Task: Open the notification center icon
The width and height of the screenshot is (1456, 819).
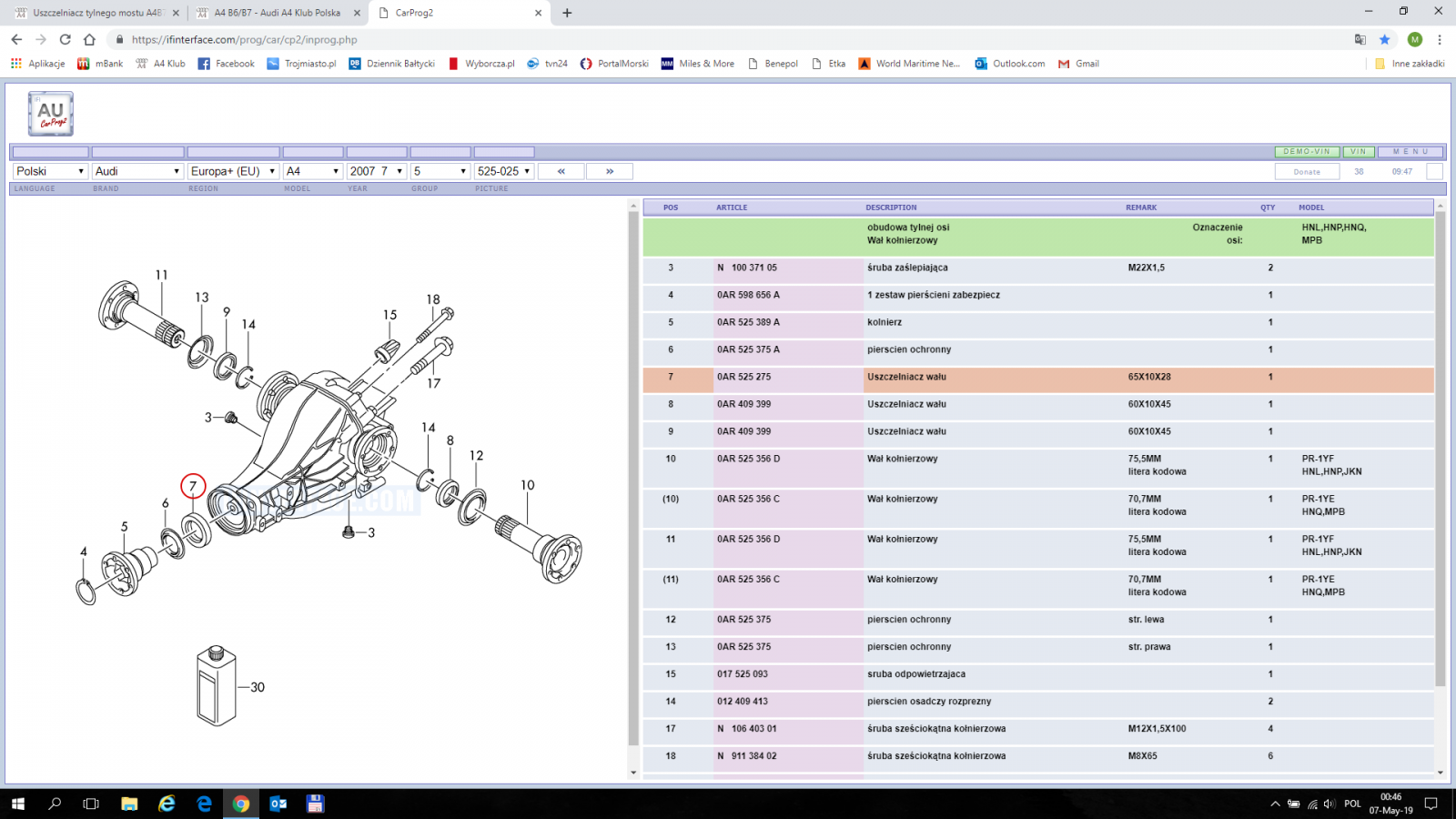Action: (x=1431, y=804)
